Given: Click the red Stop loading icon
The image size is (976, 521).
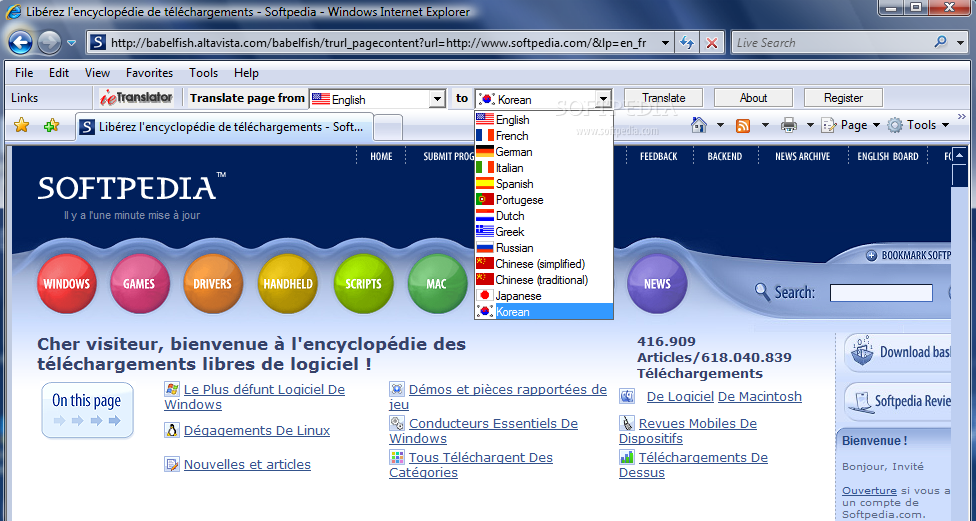Looking at the screenshot, I should (711, 43).
